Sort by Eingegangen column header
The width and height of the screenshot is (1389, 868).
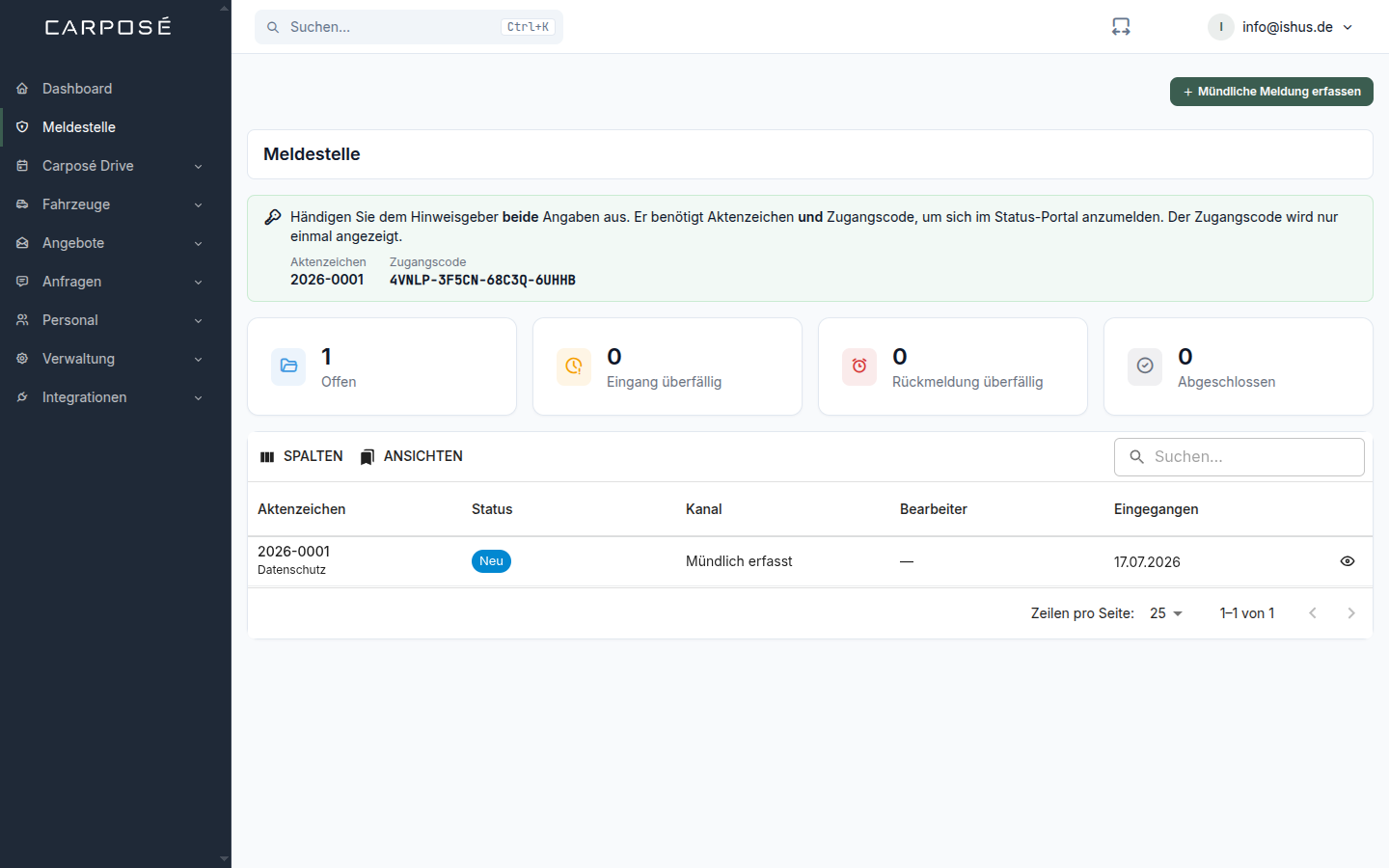[x=1156, y=509]
